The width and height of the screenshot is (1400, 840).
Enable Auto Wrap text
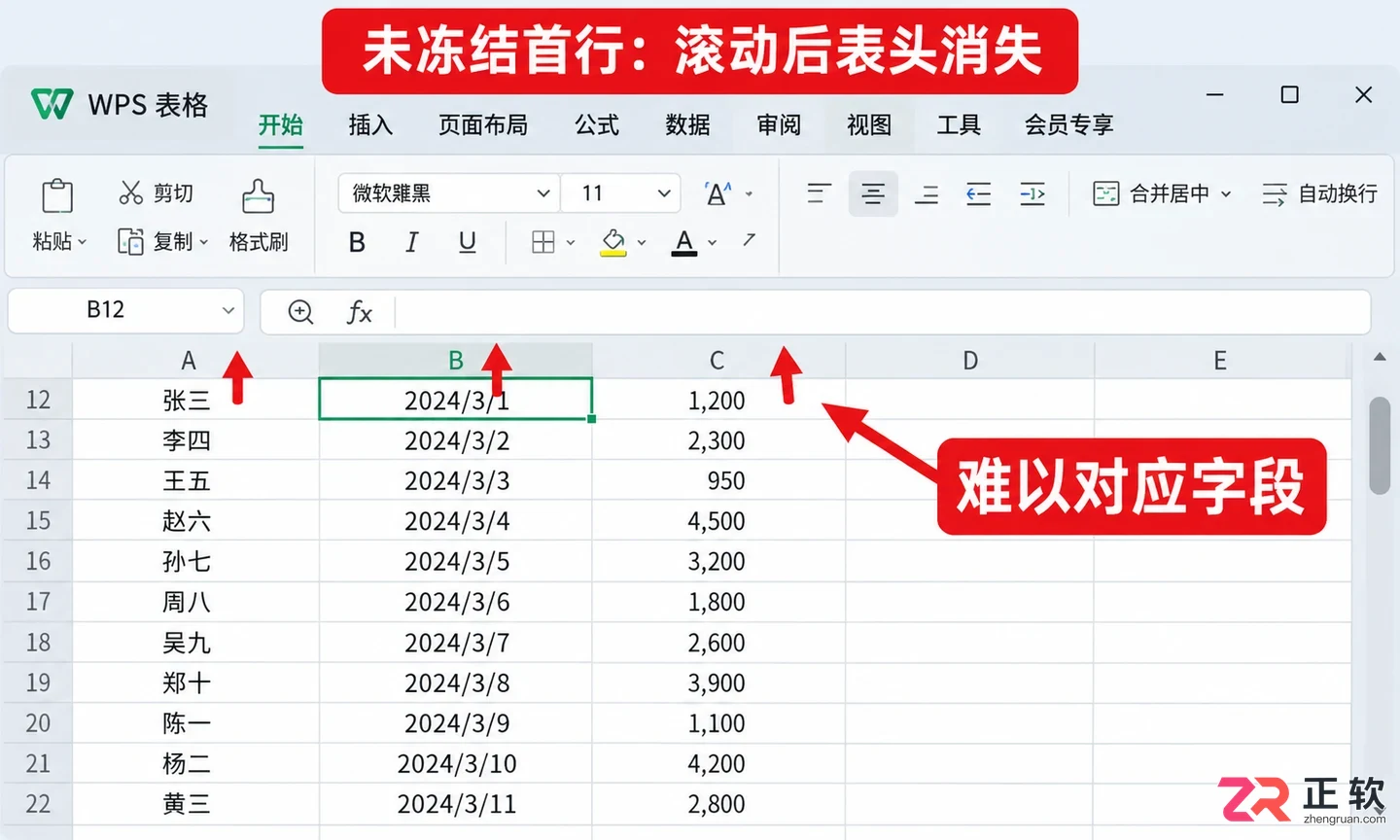click(x=1319, y=193)
